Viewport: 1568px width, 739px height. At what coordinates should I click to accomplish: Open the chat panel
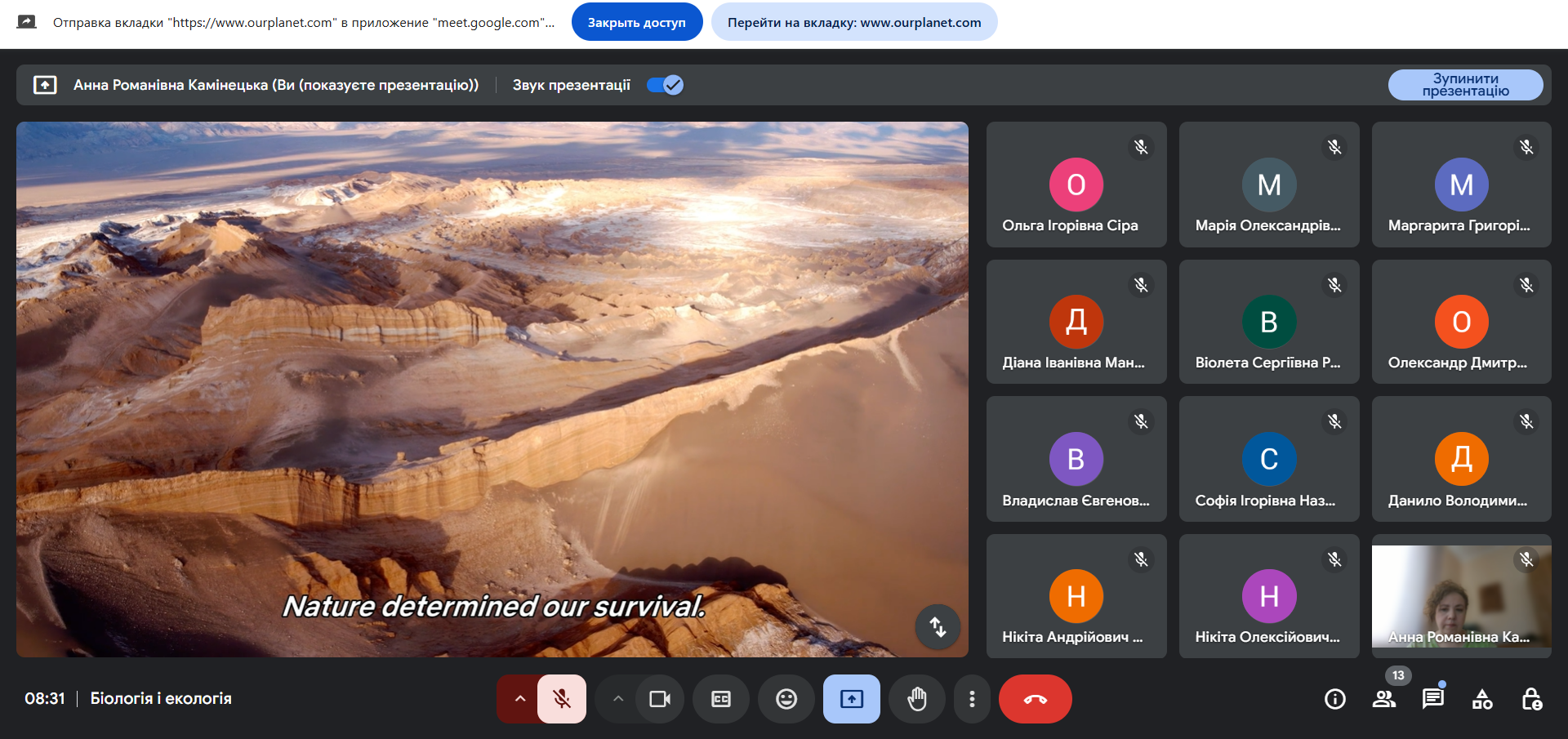coord(1433,699)
